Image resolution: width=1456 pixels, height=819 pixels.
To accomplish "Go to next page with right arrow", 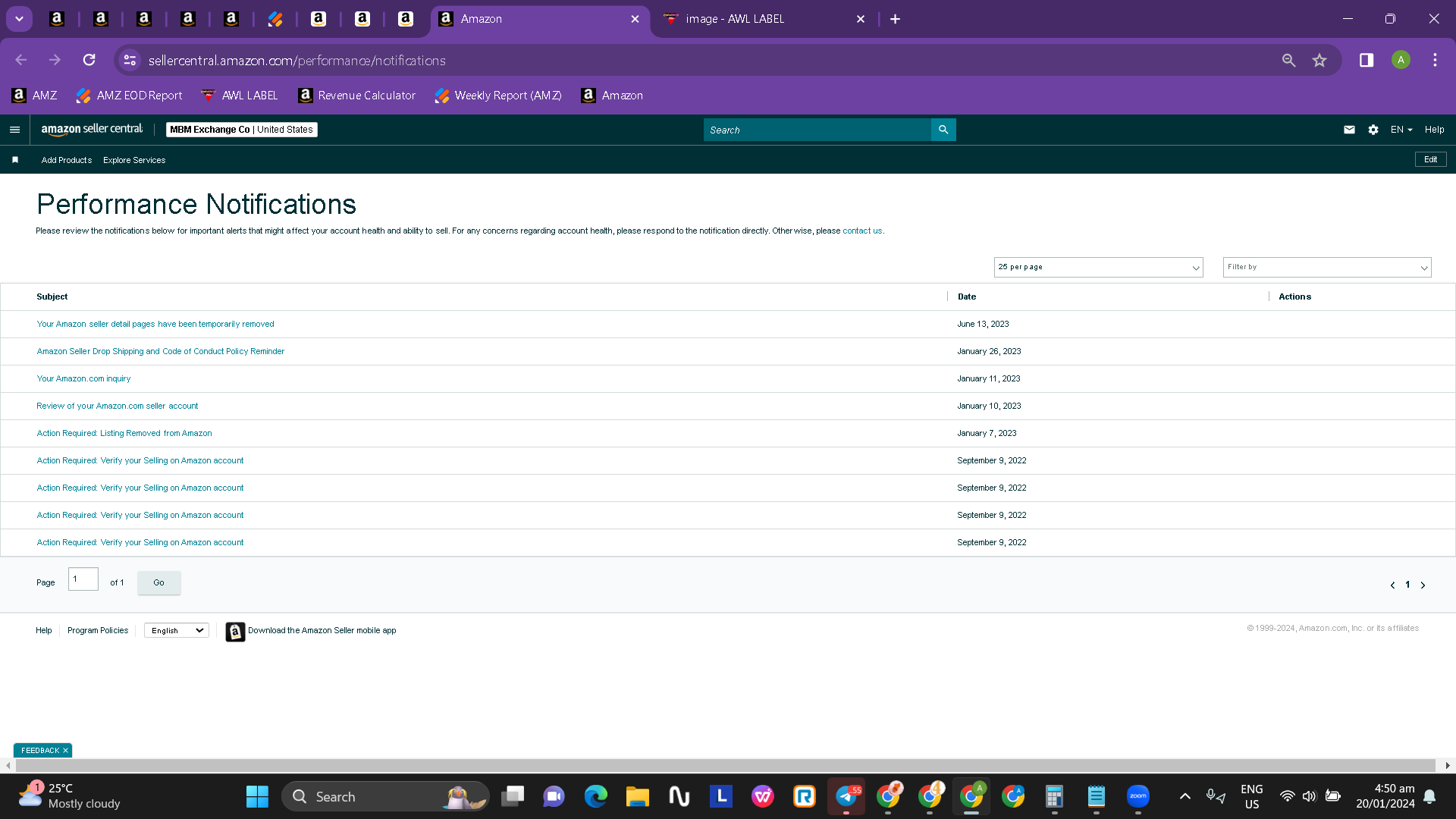I will [1423, 585].
